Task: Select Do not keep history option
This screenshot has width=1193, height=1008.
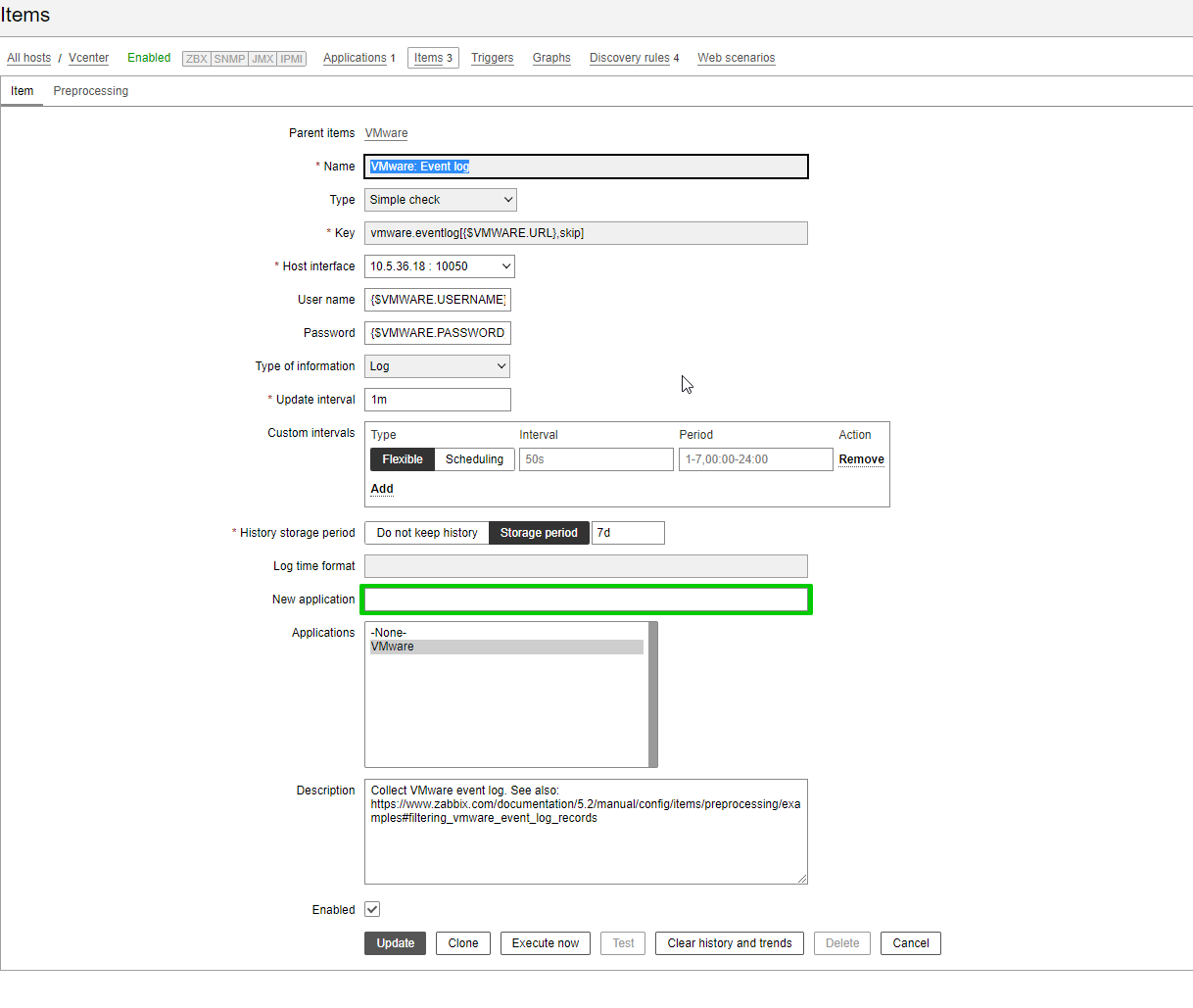Action: point(427,533)
